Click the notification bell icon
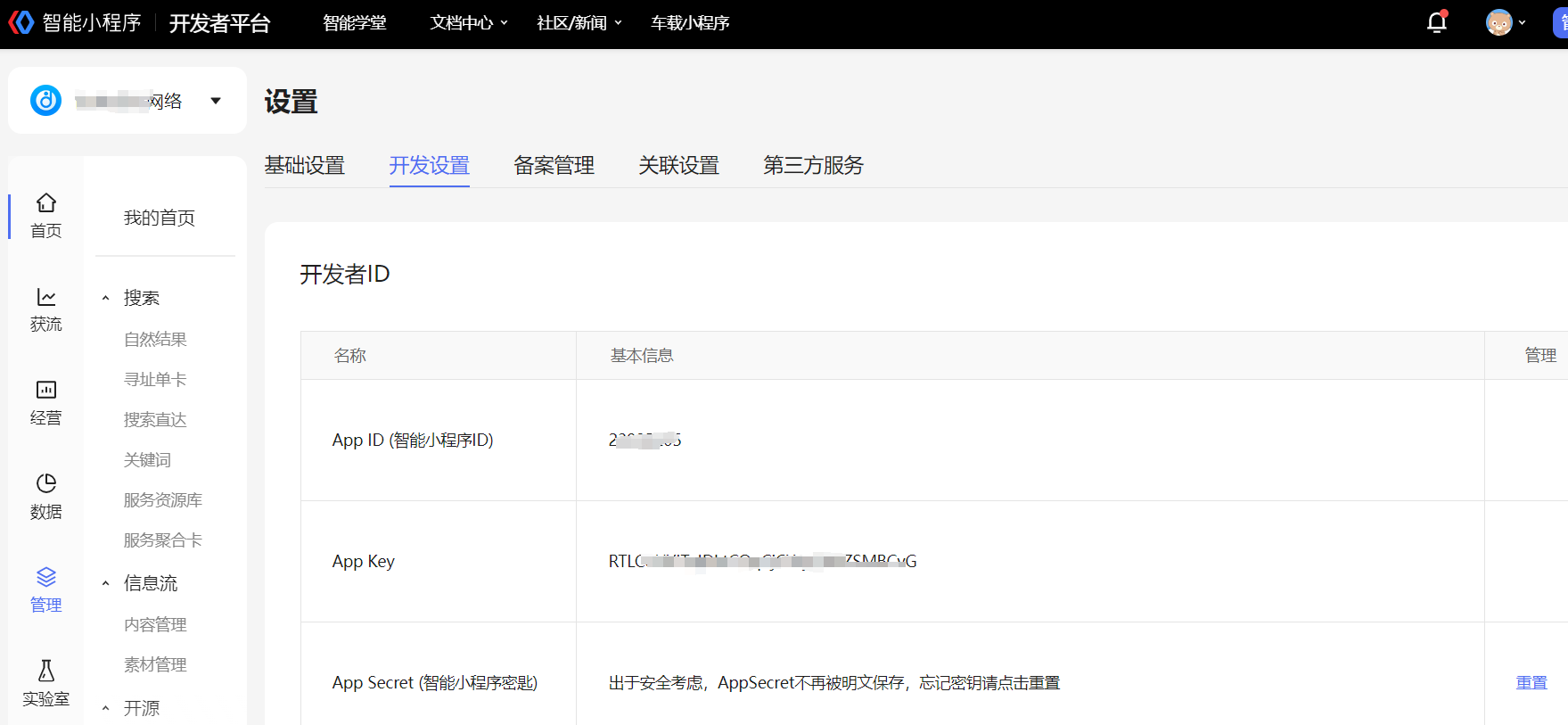The height and width of the screenshot is (725, 1568). 1436,22
